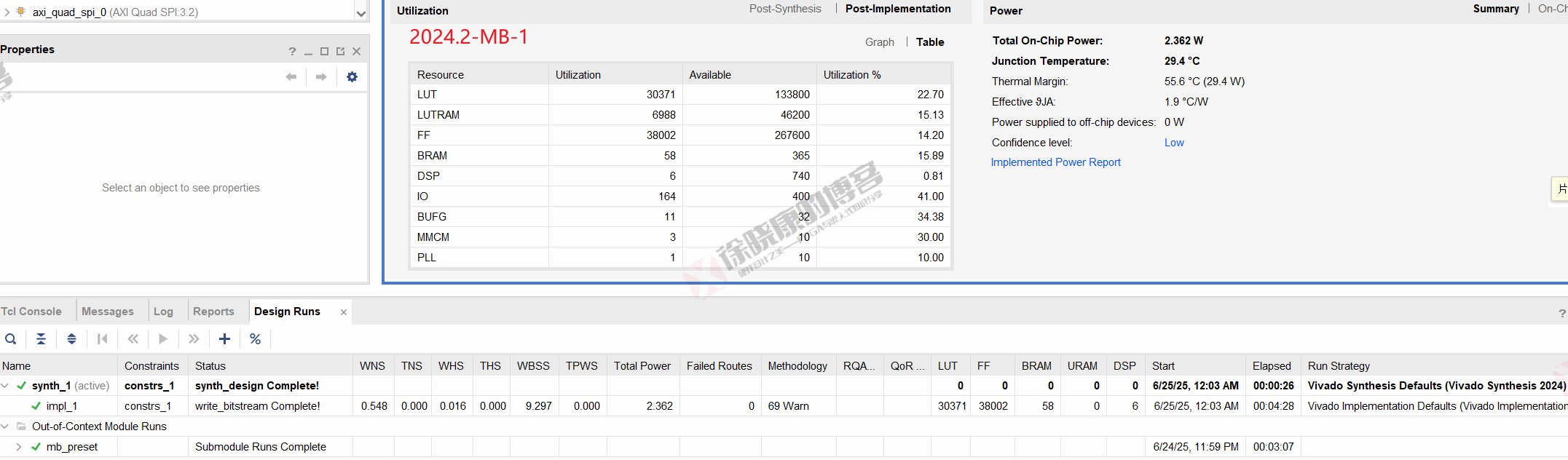Go back in Properties history
The image size is (1568, 460).
coord(291,76)
